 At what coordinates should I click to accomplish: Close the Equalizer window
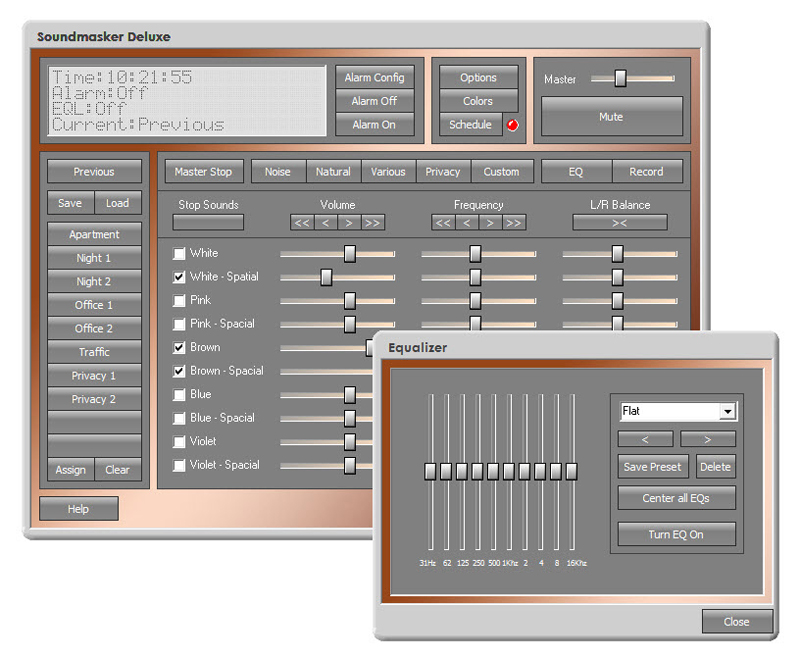[x=737, y=622]
